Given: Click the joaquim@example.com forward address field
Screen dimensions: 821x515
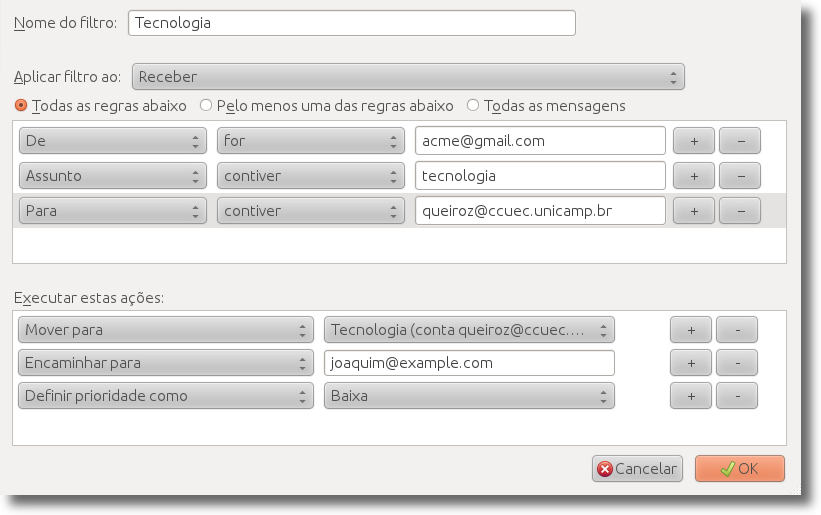Looking at the screenshot, I should click(469, 363).
